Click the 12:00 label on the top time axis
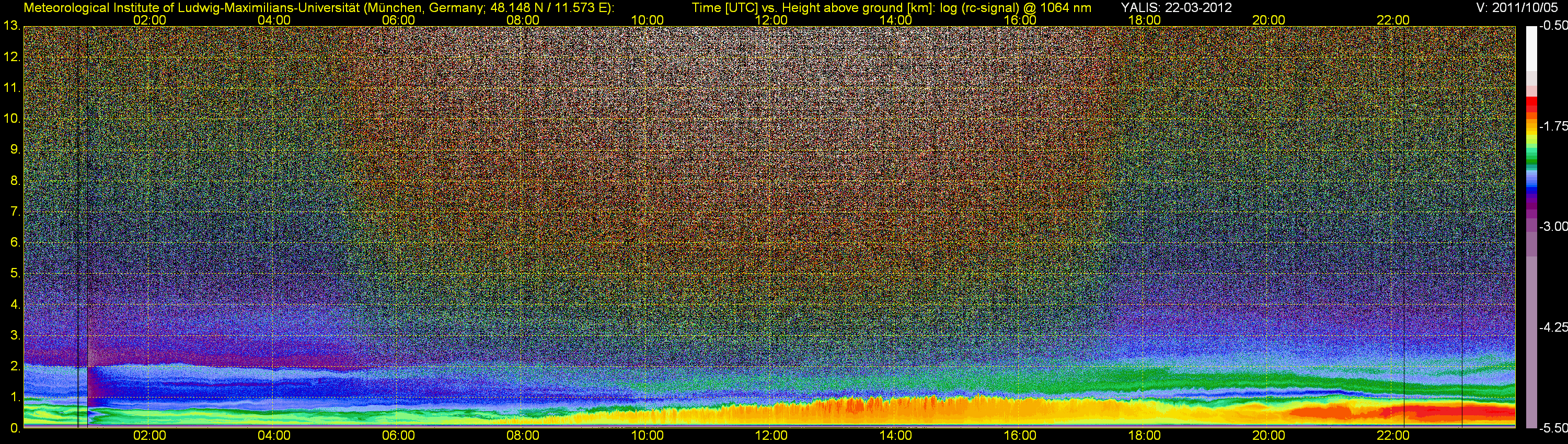The image size is (1568, 444). pos(771,20)
